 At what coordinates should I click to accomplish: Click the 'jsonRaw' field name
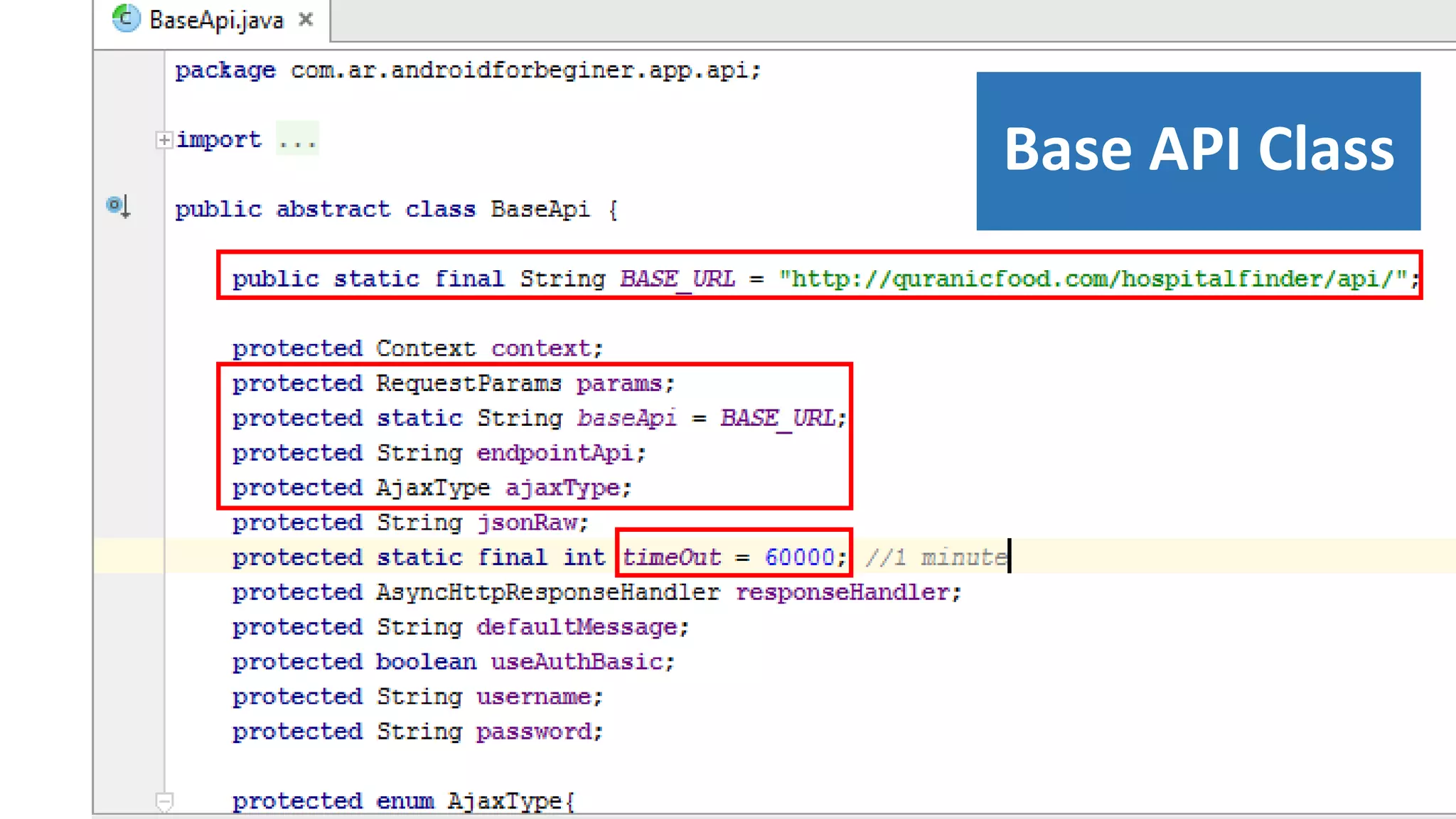(527, 523)
